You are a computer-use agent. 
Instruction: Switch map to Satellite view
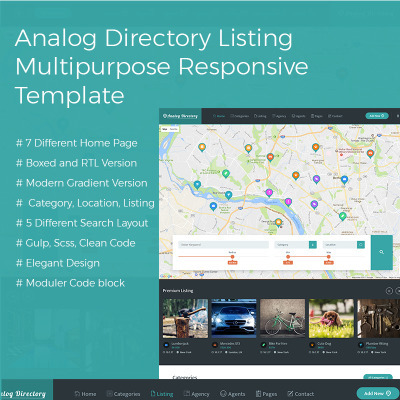174,129
